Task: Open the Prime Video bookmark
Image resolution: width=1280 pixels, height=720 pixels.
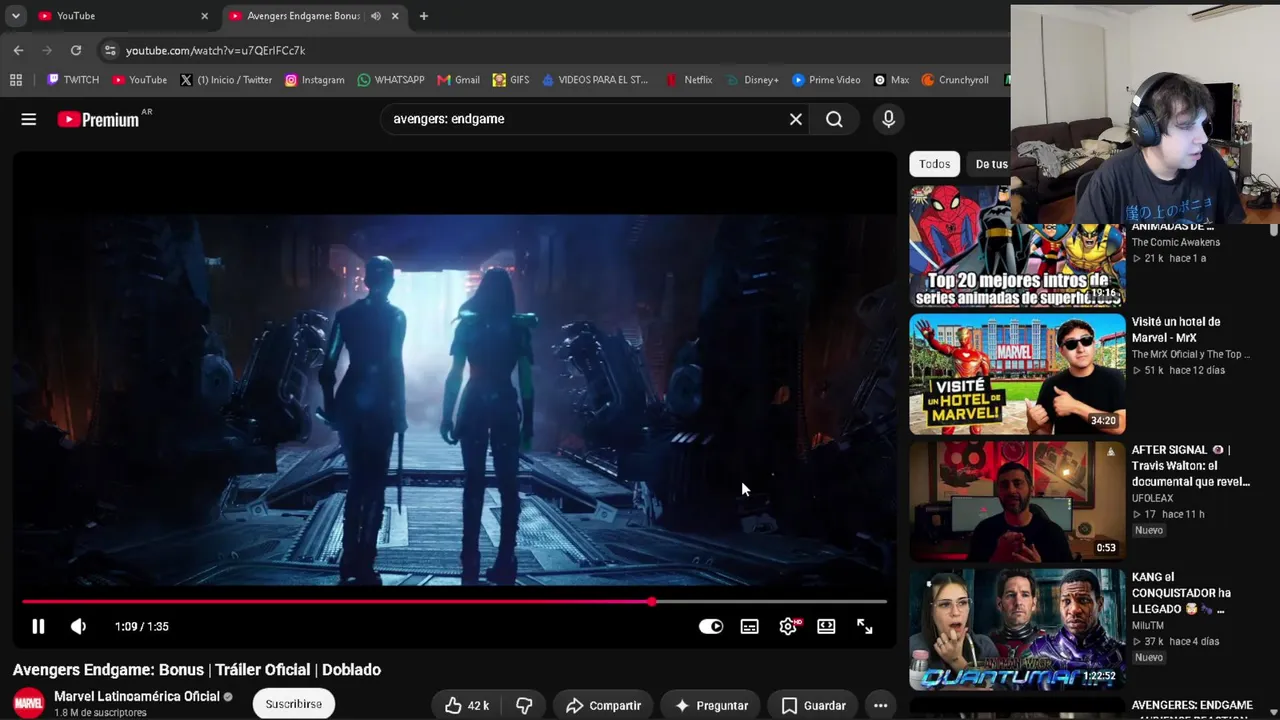Action: (826, 80)
